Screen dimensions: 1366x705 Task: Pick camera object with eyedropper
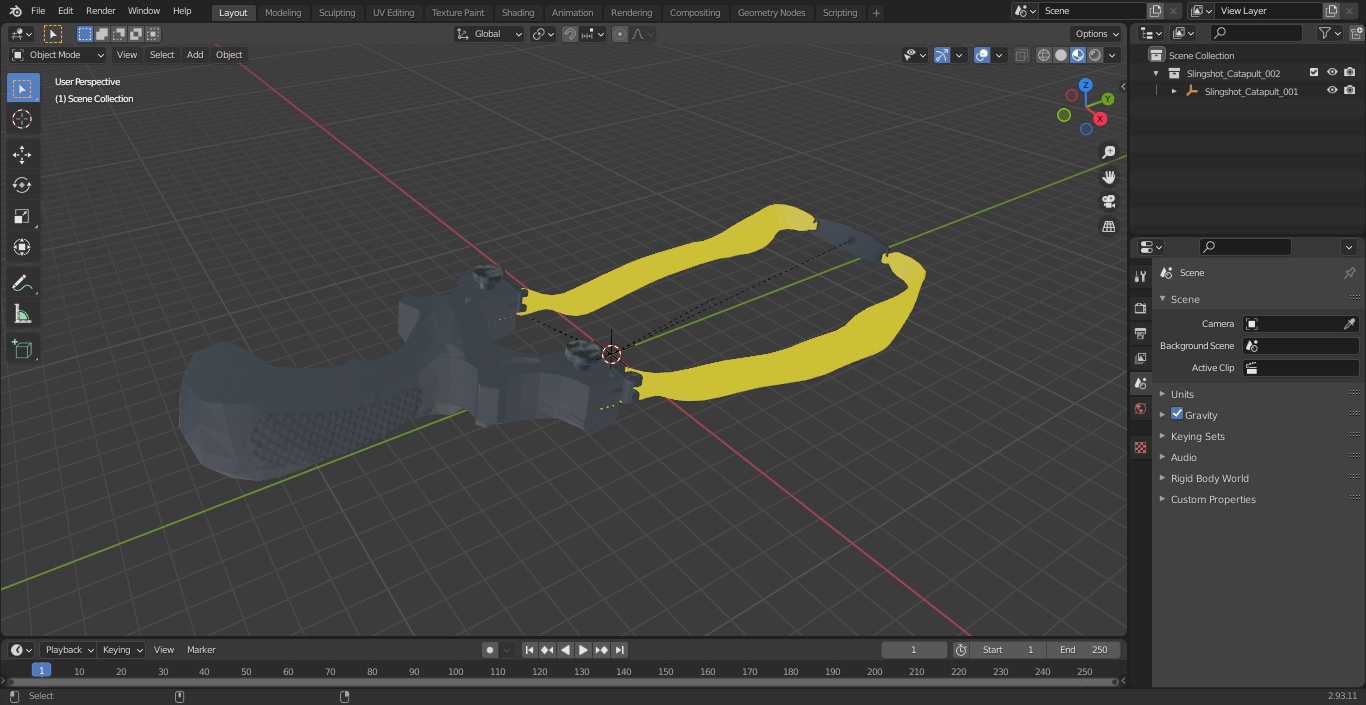point(1349,324)
